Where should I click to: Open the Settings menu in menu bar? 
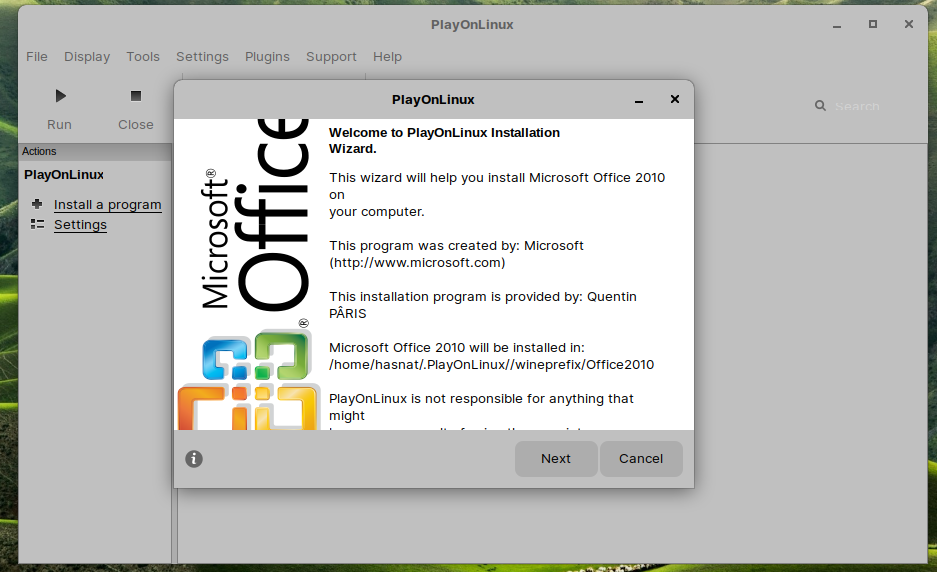(x=202, y=57)
